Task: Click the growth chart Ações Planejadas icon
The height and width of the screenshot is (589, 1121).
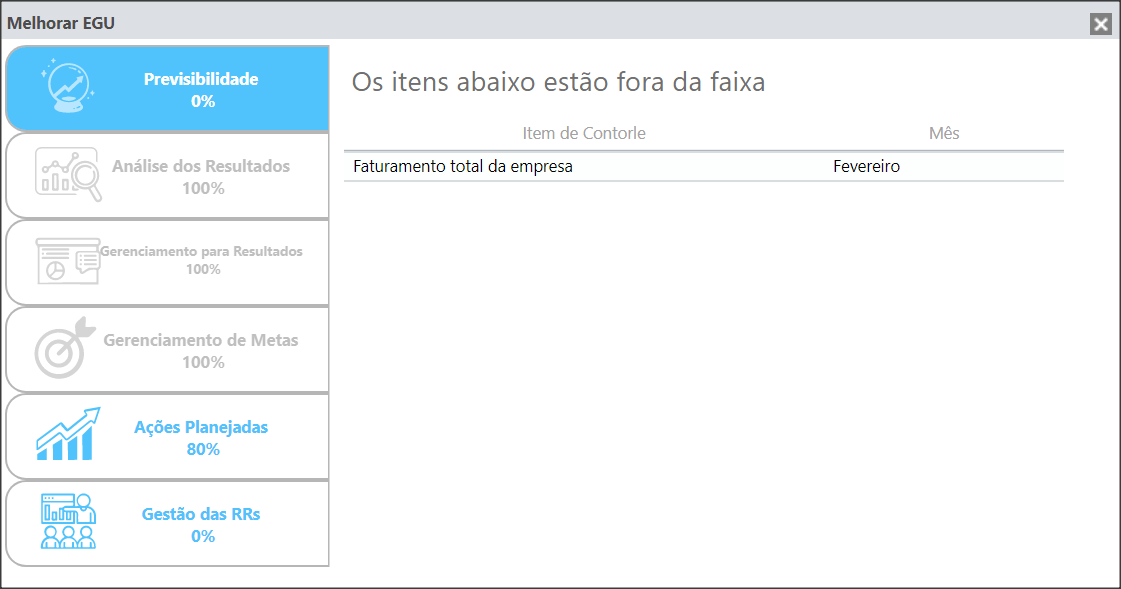Action: (68, 435)
